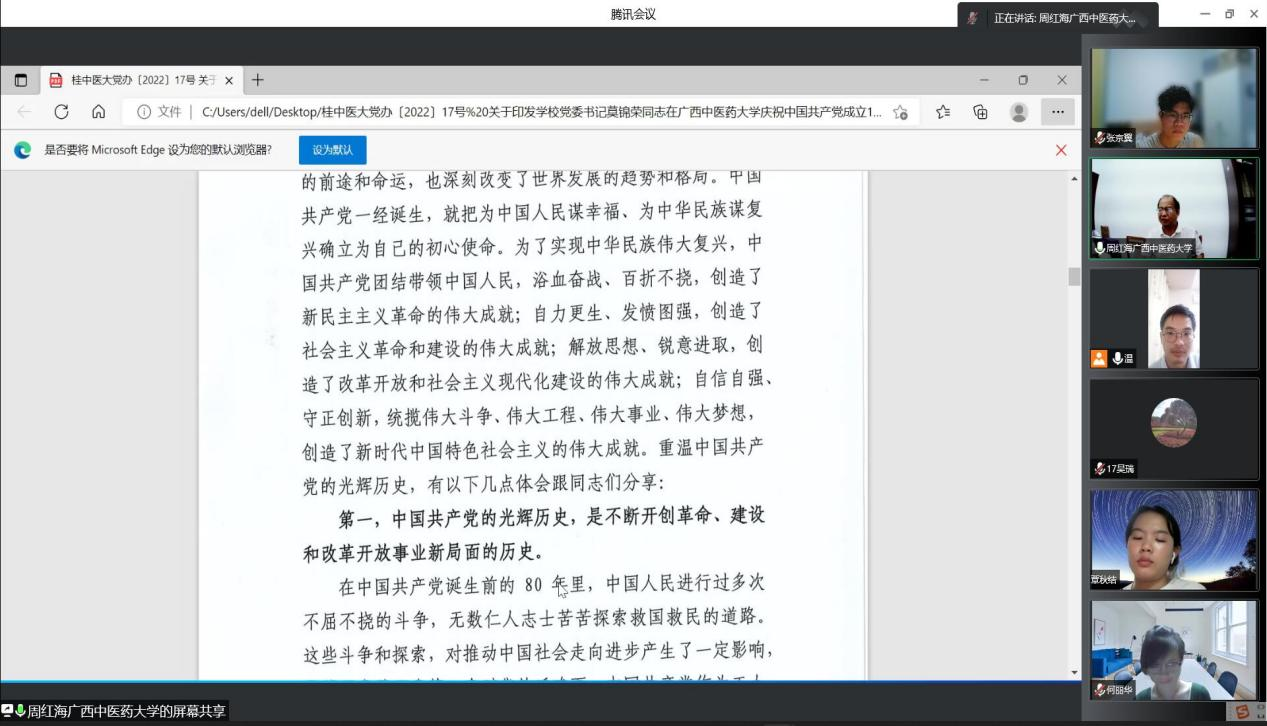This screenshot has height=726, width=1267.
Task: Dismiss the default browser prompt bar
Action: click(1061, 150)
